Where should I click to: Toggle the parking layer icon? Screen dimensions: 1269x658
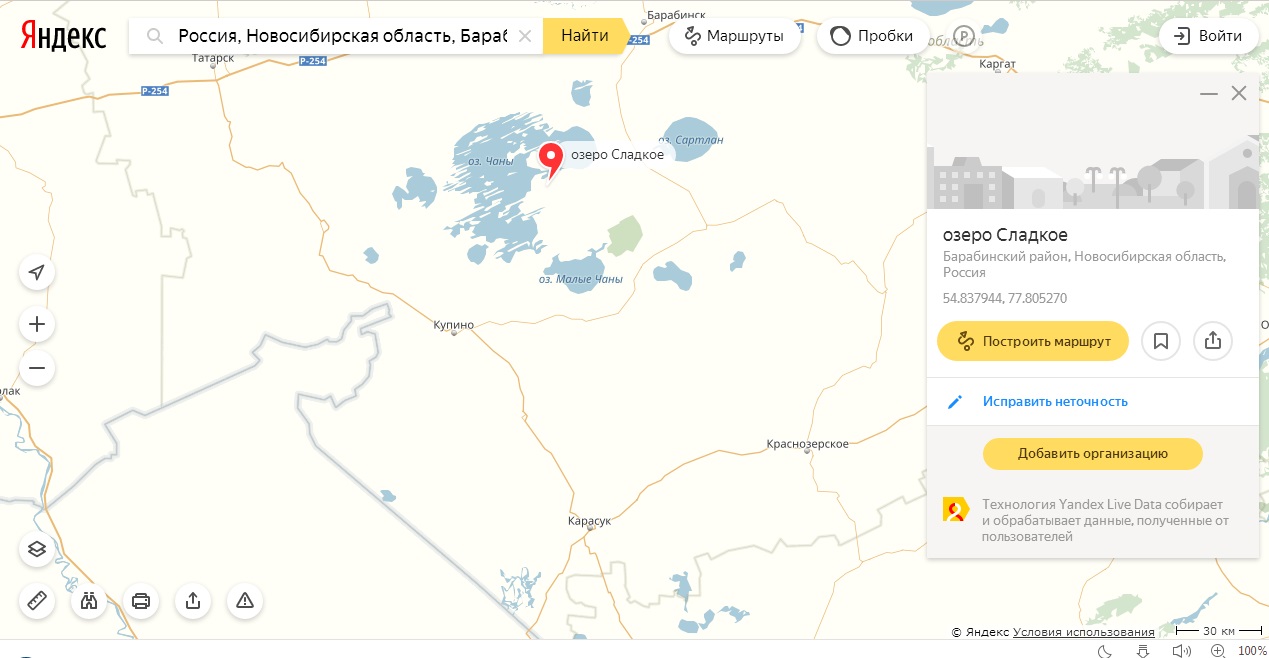(x=964, y=36)
